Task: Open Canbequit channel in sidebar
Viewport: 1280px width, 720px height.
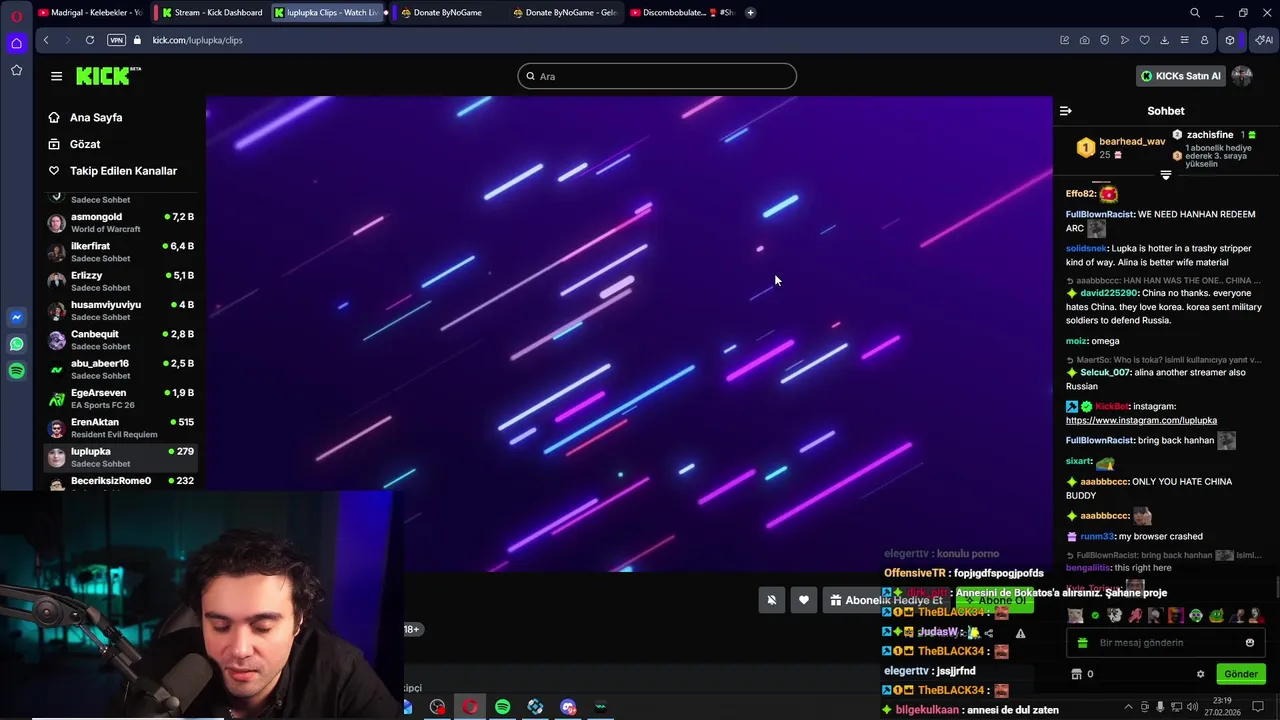Action: tap(120, 340)
